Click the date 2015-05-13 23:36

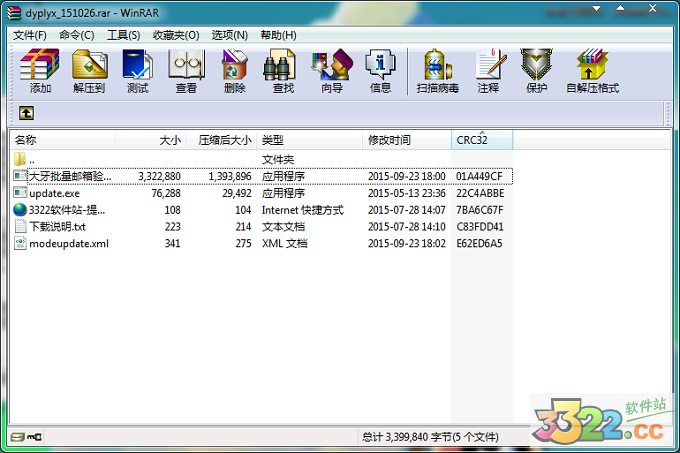coord(407,193)
